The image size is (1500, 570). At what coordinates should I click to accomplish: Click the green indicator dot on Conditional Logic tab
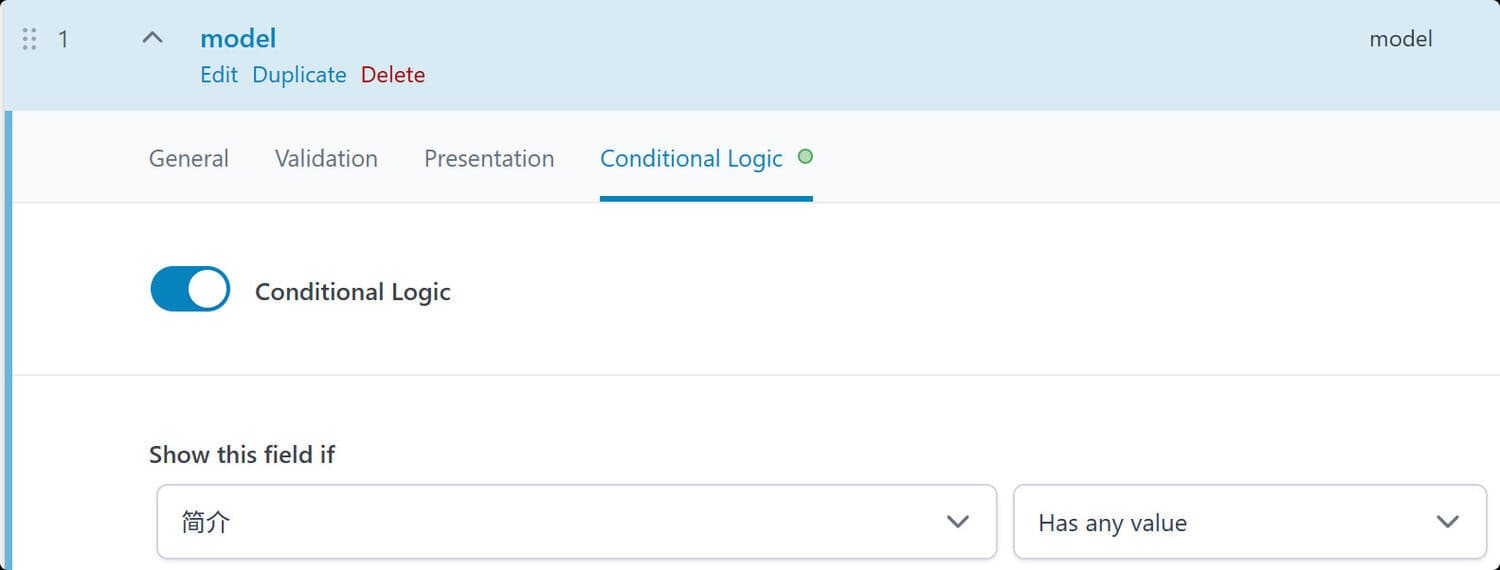805,157
